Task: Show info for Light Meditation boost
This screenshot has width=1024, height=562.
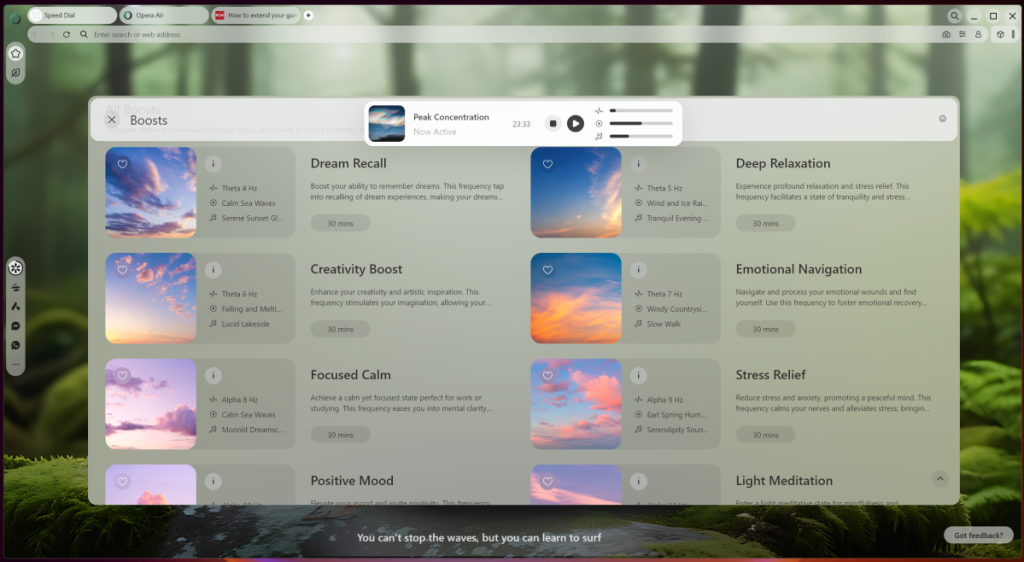Action: [x=638, y=481]
